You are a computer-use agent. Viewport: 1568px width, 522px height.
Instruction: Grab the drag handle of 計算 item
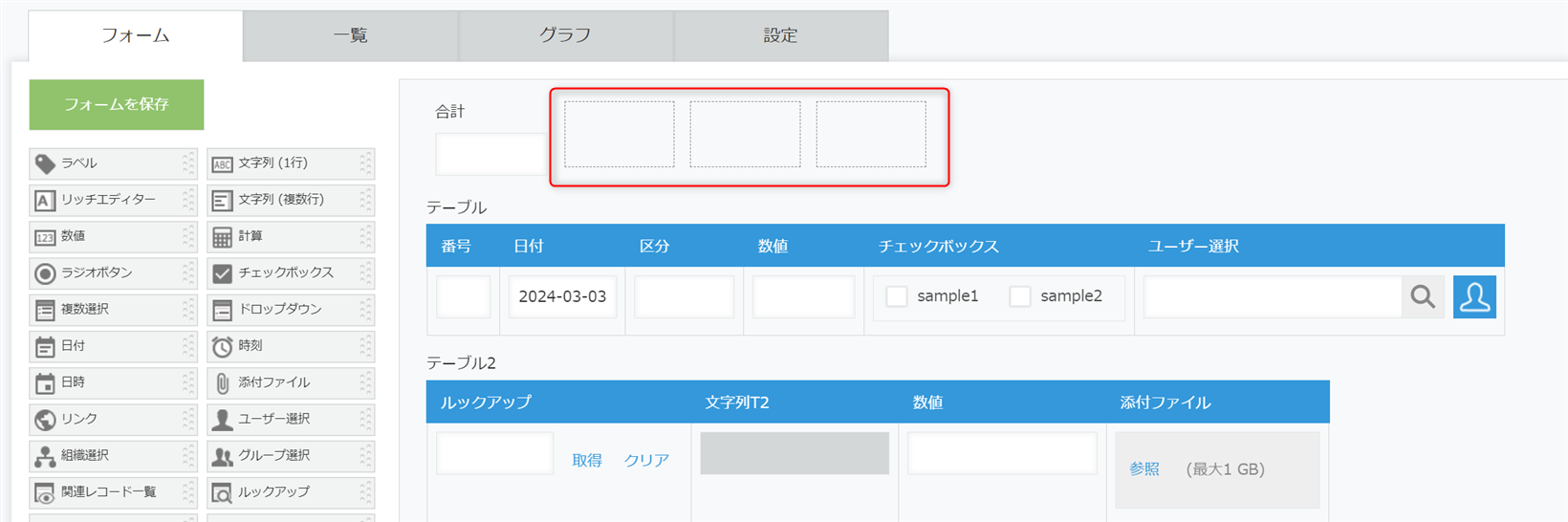tap(365, 237)
